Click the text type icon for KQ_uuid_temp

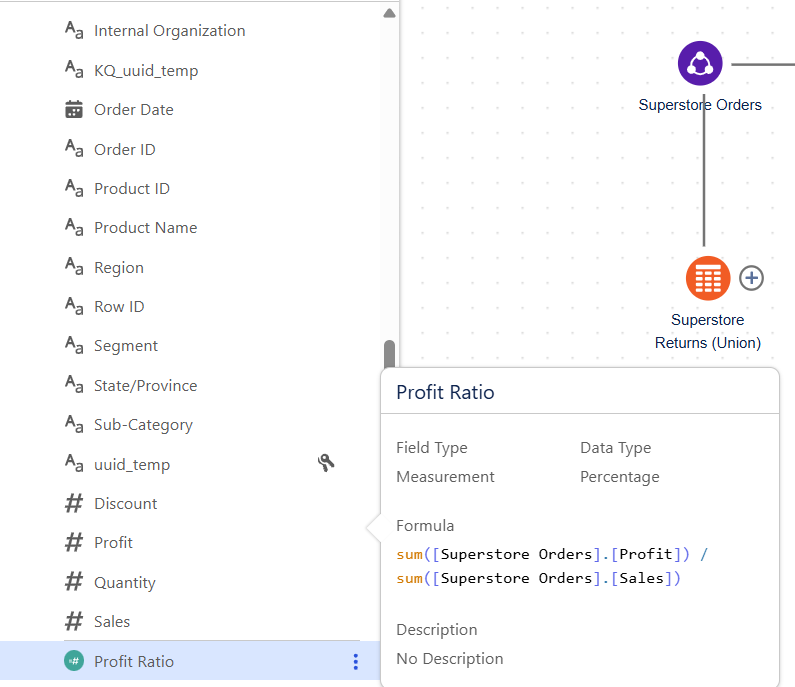(x=74, y=69)
